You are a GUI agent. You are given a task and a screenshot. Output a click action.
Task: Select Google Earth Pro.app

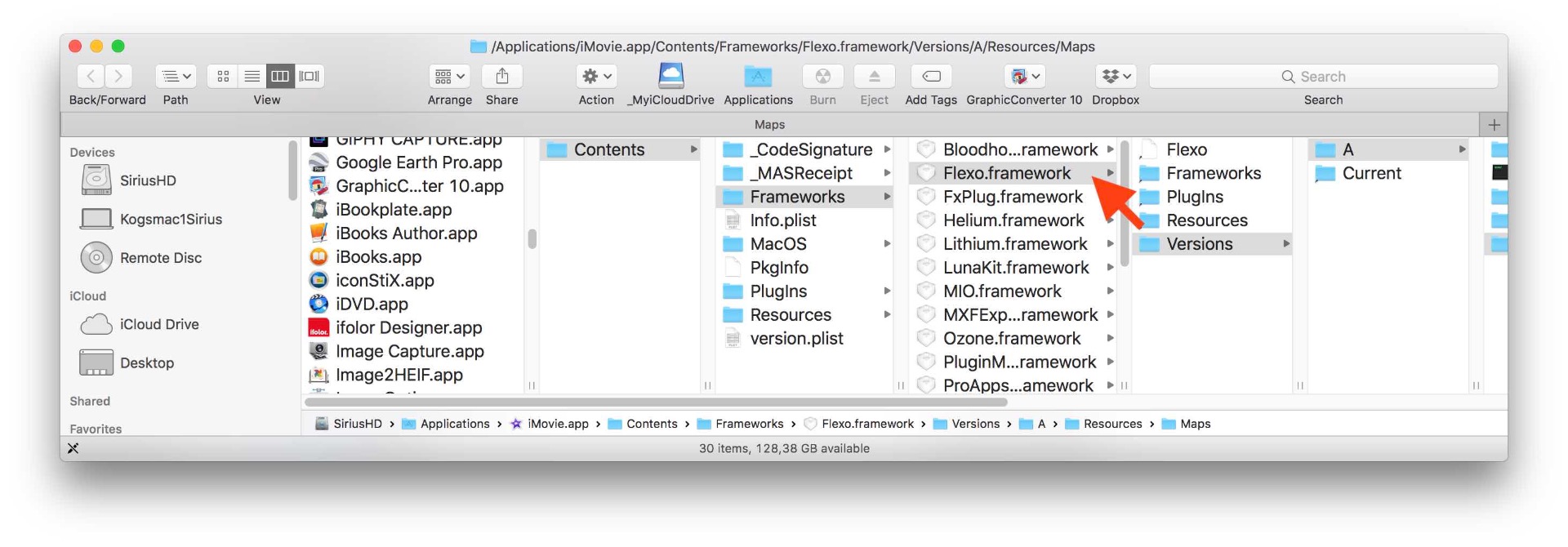(x=418, y=162)
